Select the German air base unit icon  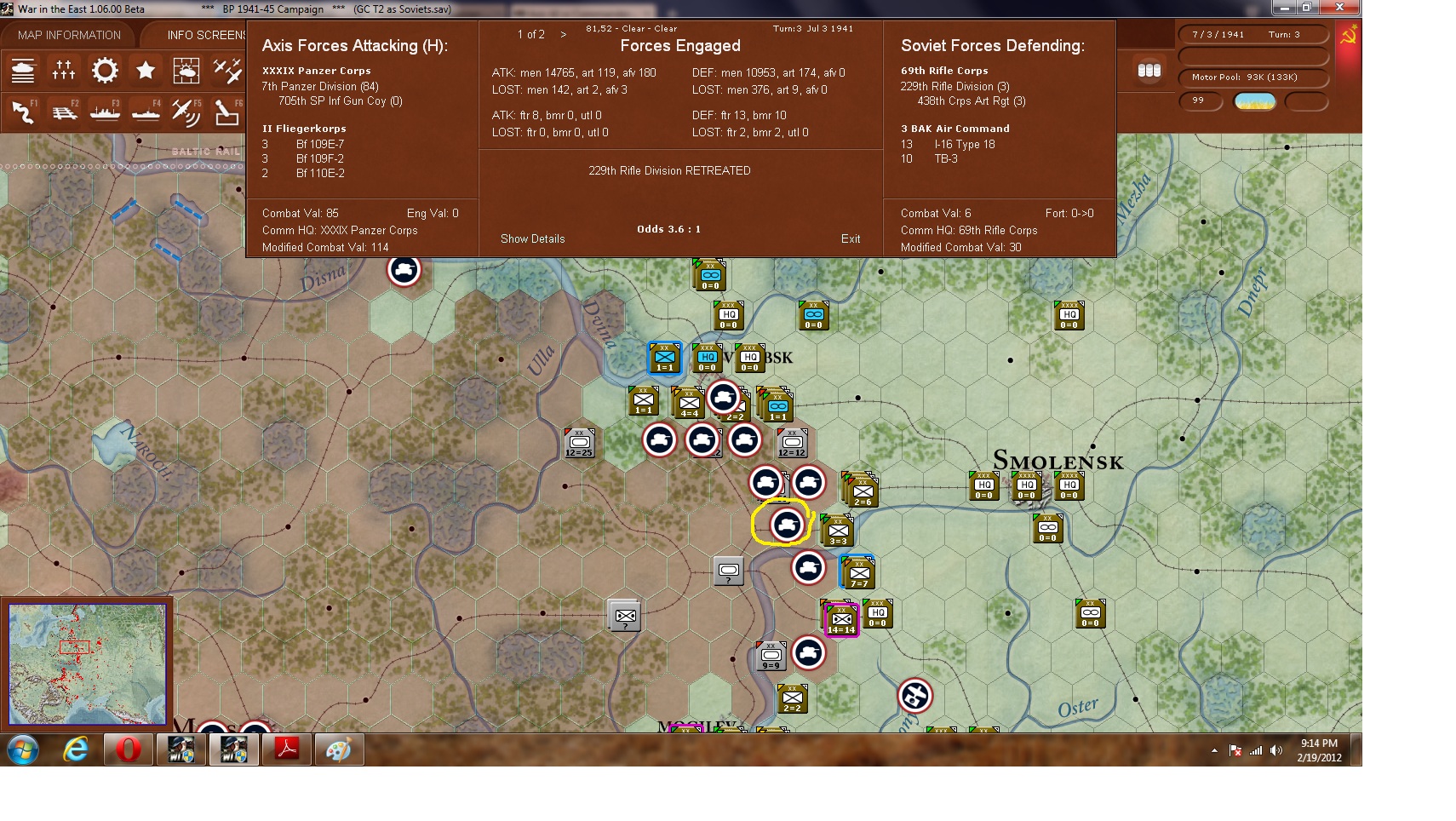click(x=914, y=696)
